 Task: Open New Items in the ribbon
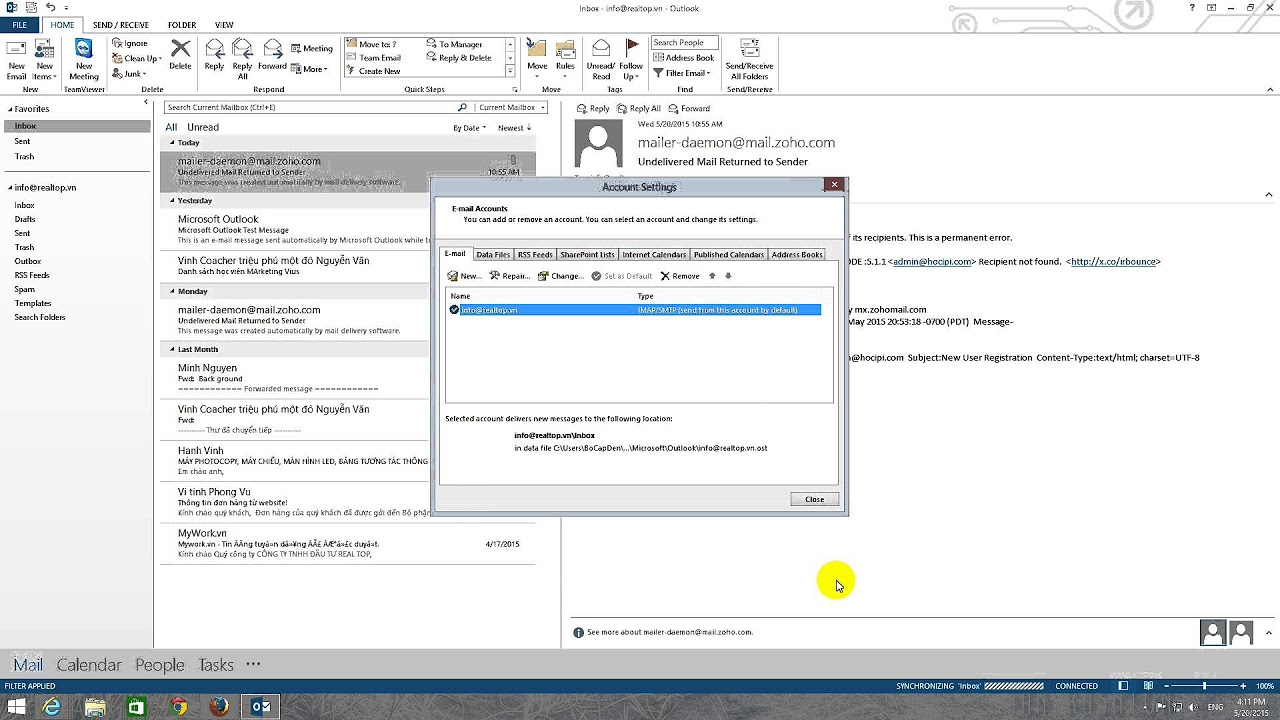point(44,59)
